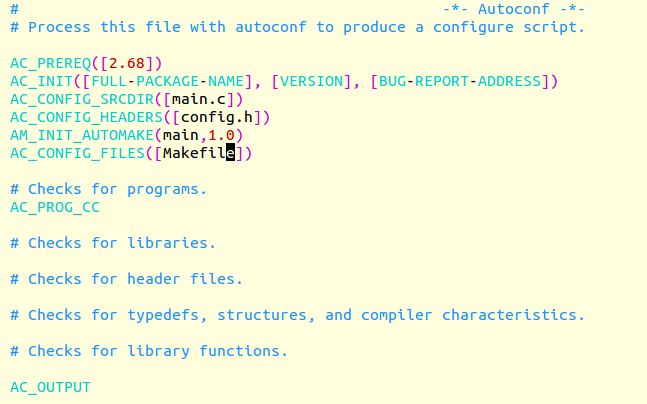Screen dimensions: 647x404
Task: Click the '-*- Autoconf -*-' header comment
Action: [514, 9]
